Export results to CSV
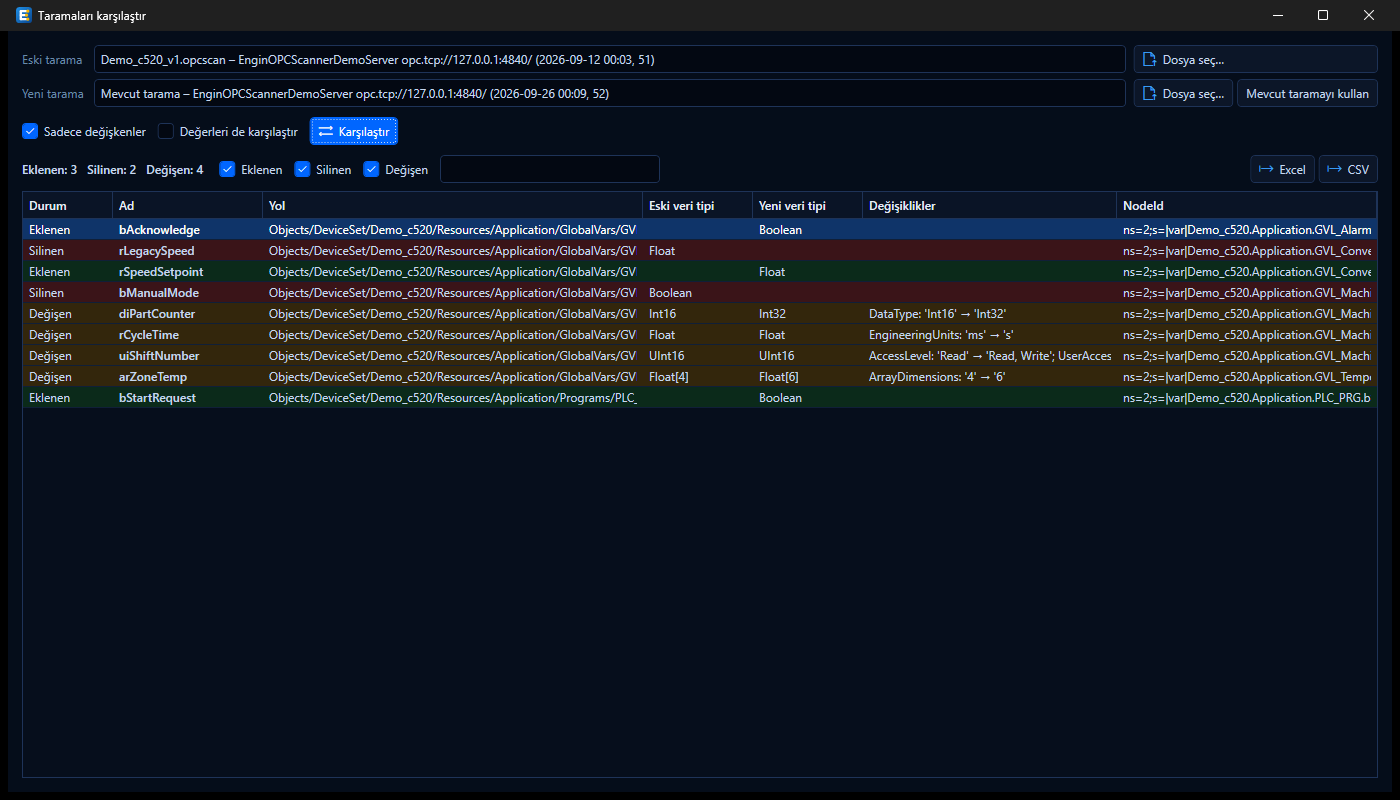 1348,169
